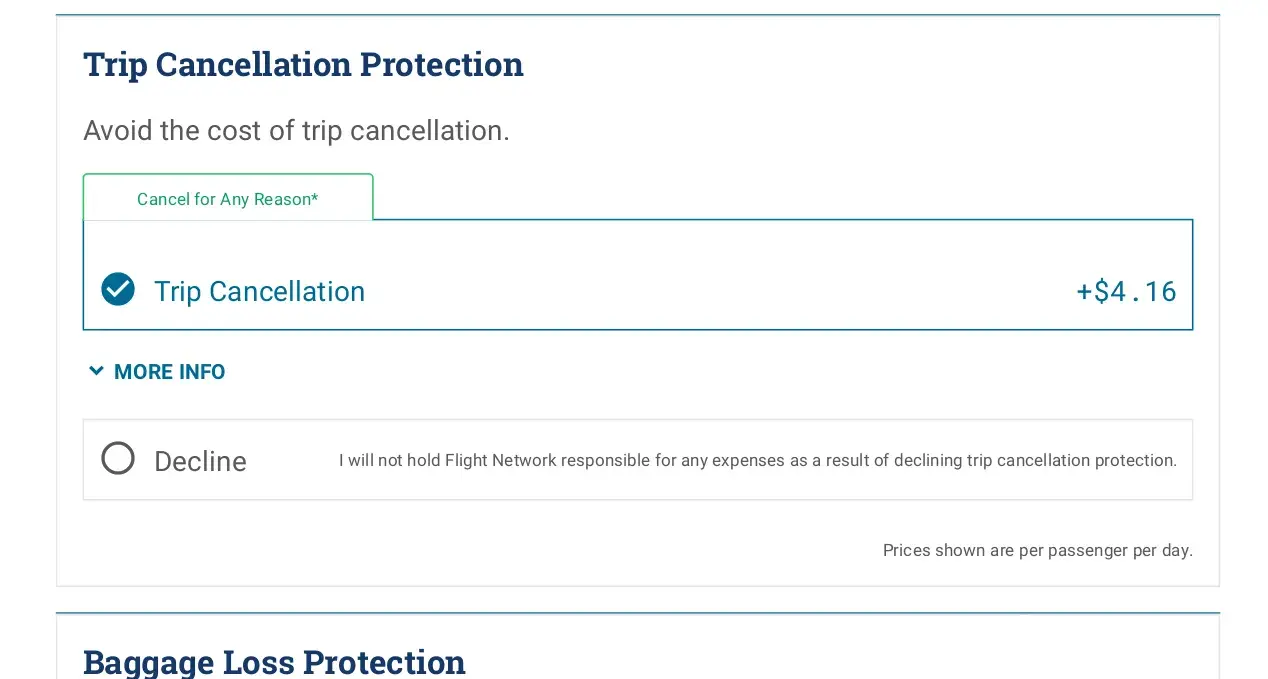Click the 'Prices shown are per passenger' note
Viewport: 1268px width, 679px height.
click(x=1037, y=550)
